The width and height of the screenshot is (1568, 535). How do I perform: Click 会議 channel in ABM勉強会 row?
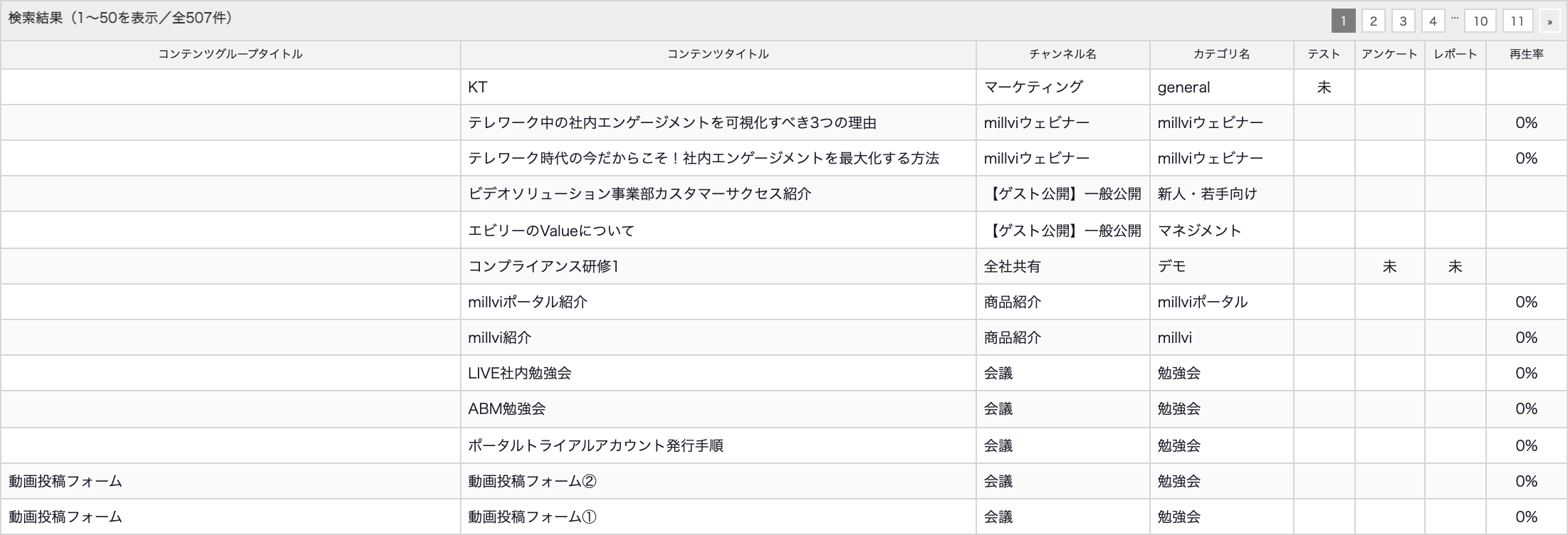[x=998, y=408]
